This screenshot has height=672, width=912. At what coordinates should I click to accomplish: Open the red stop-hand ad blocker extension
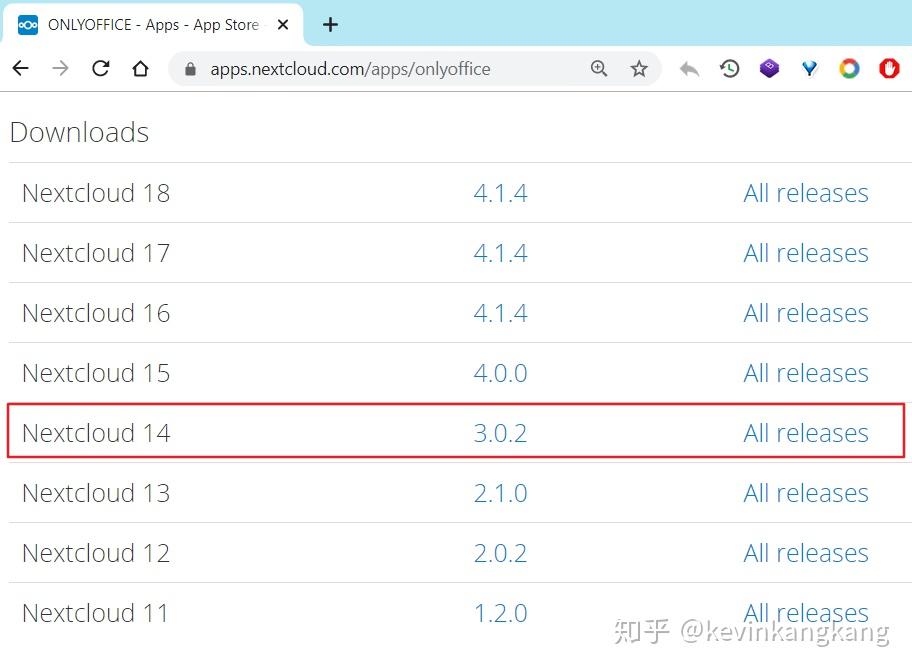[x=888, y=69]
